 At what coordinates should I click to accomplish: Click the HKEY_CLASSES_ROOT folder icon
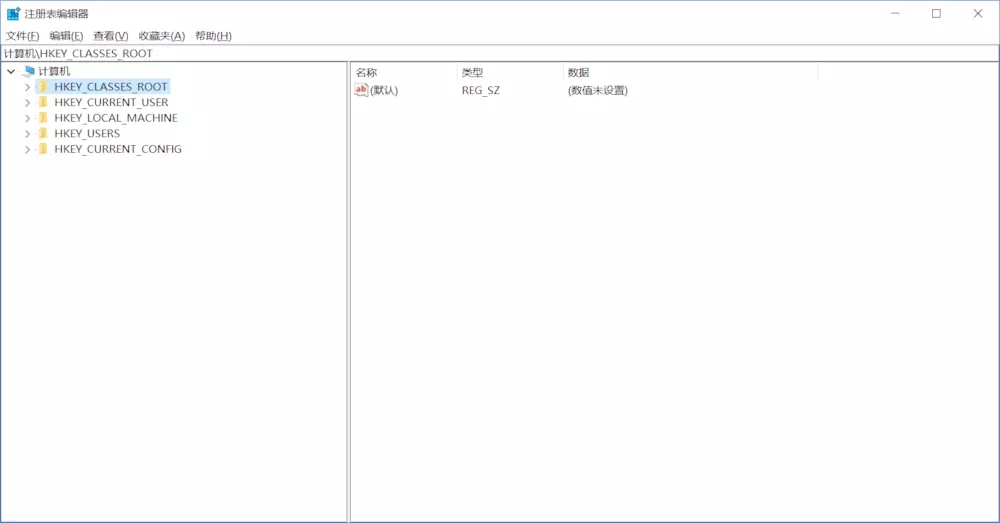[x=43, y=87]
